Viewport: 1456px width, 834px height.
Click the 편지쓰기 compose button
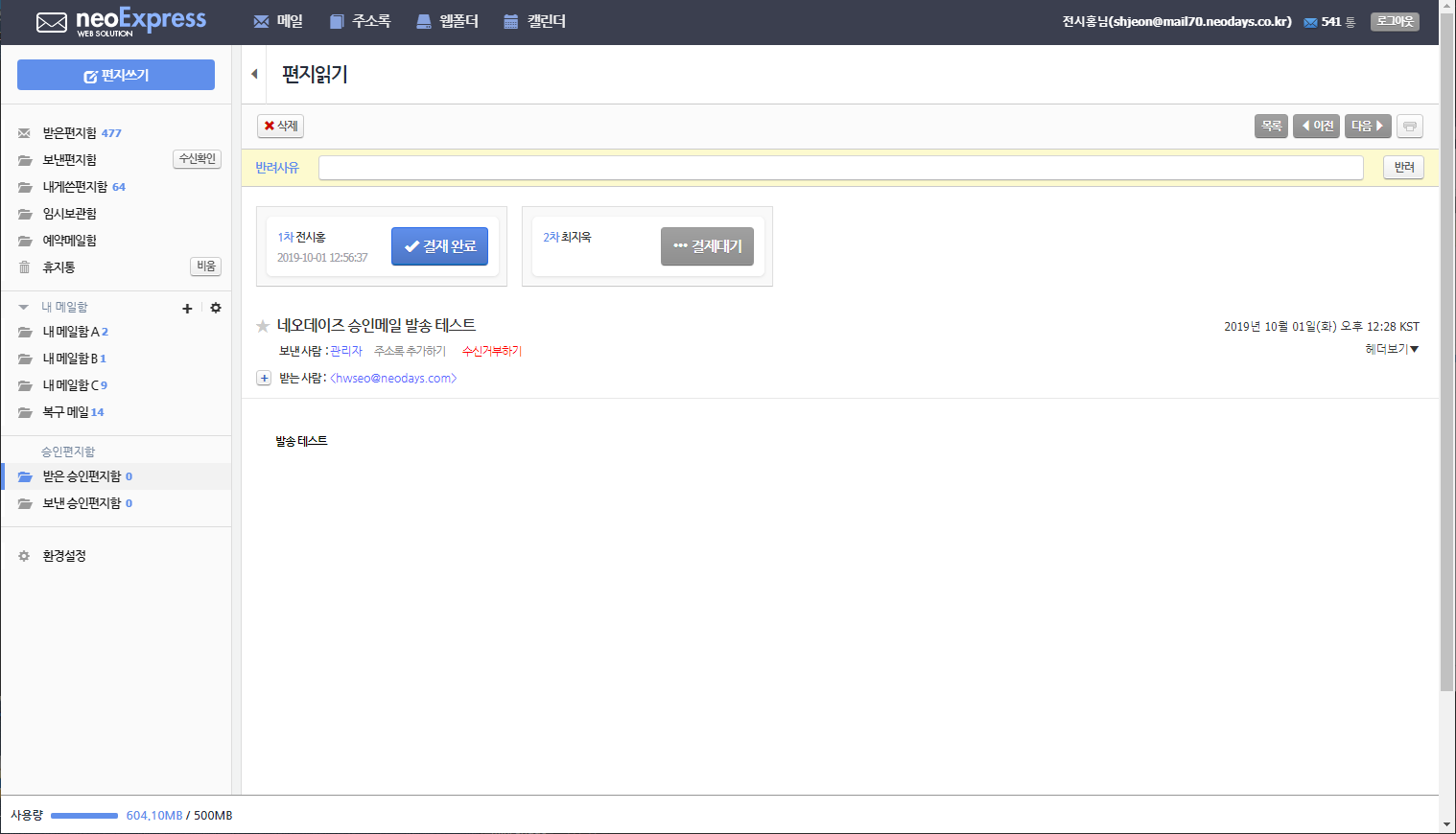[x=116, y=75]
